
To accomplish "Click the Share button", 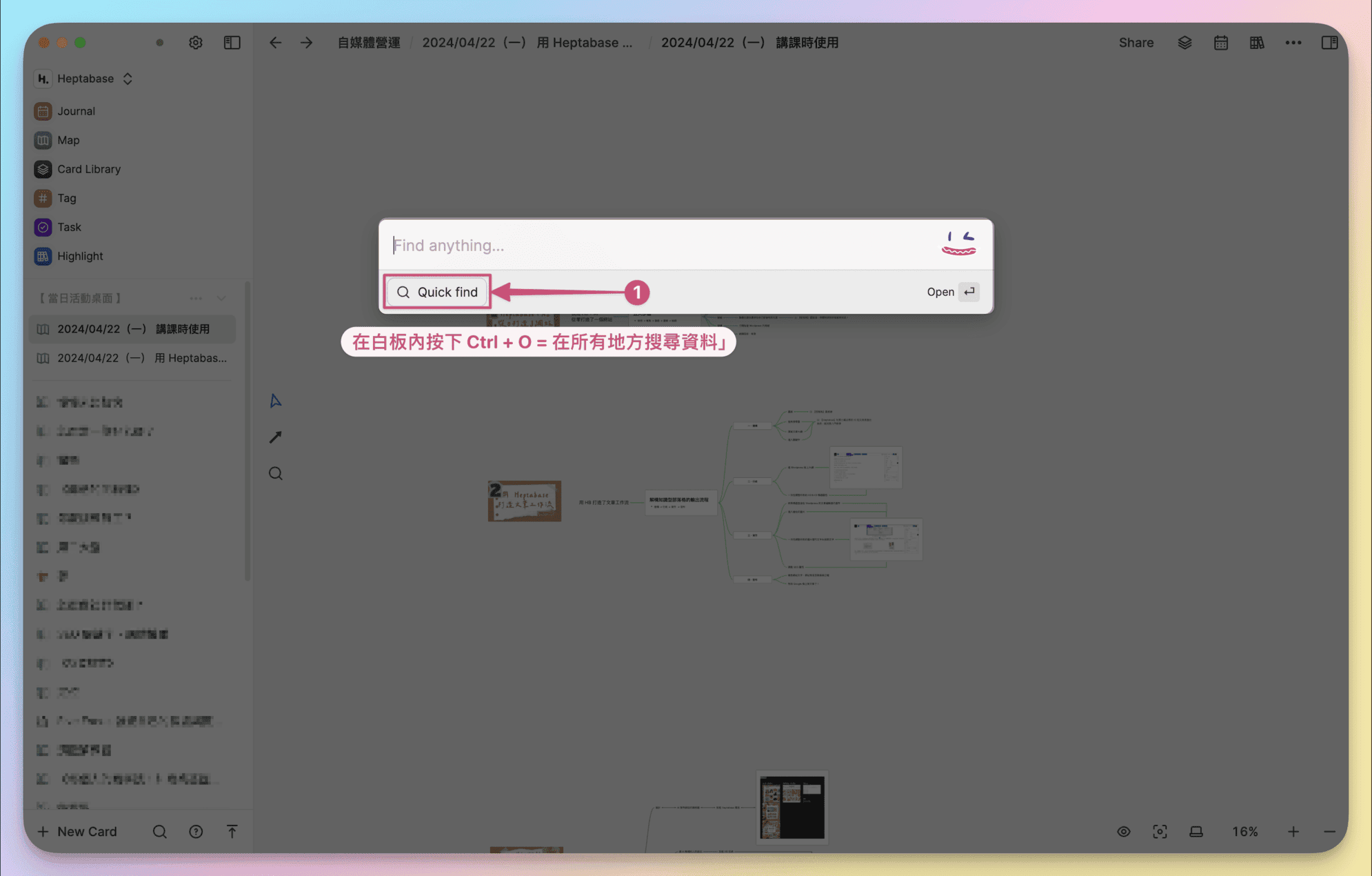I will tap(1136, 43).
